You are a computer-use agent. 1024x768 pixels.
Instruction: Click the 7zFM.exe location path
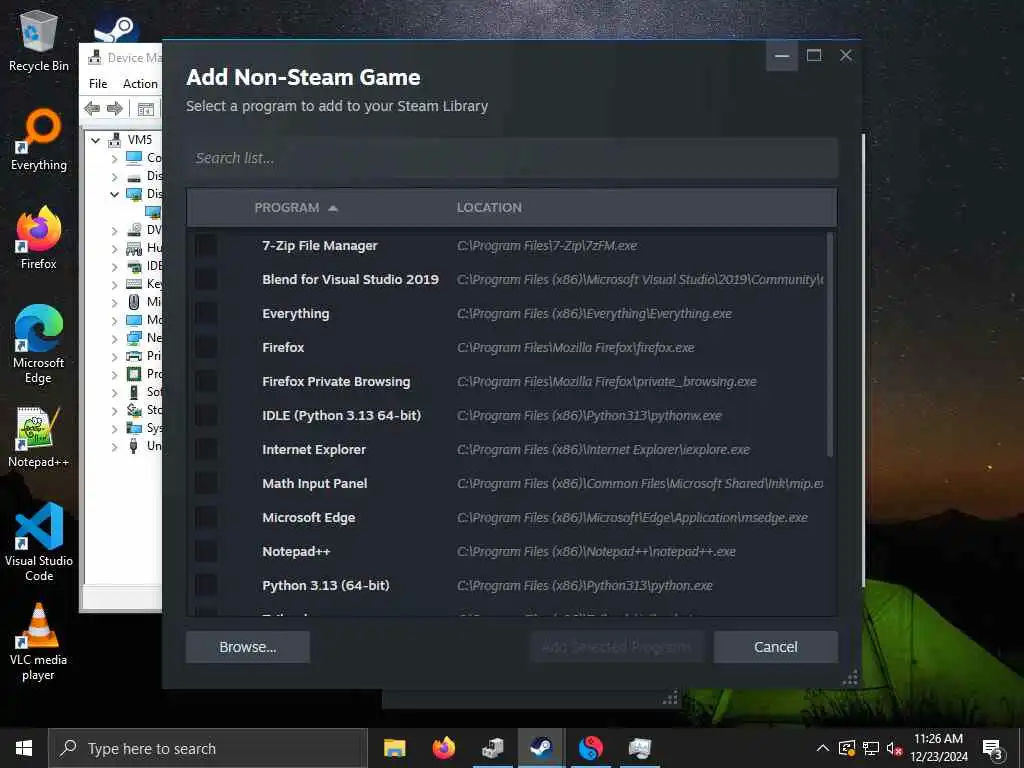click(547, 246)
